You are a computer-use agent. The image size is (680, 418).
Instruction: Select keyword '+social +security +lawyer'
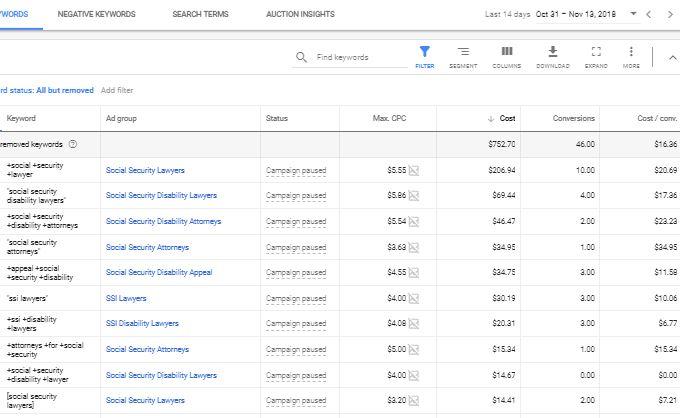coord(35,170)
